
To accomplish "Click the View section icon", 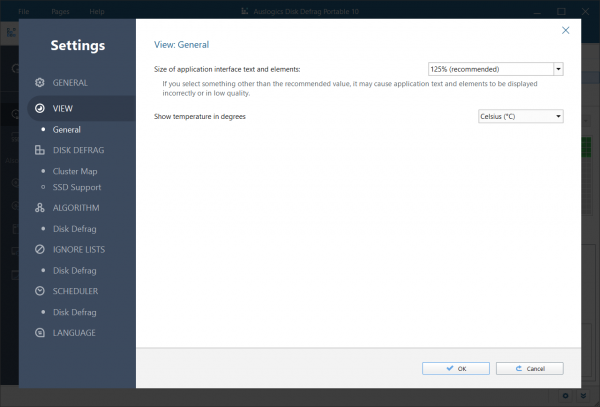I will click(39, 108).
